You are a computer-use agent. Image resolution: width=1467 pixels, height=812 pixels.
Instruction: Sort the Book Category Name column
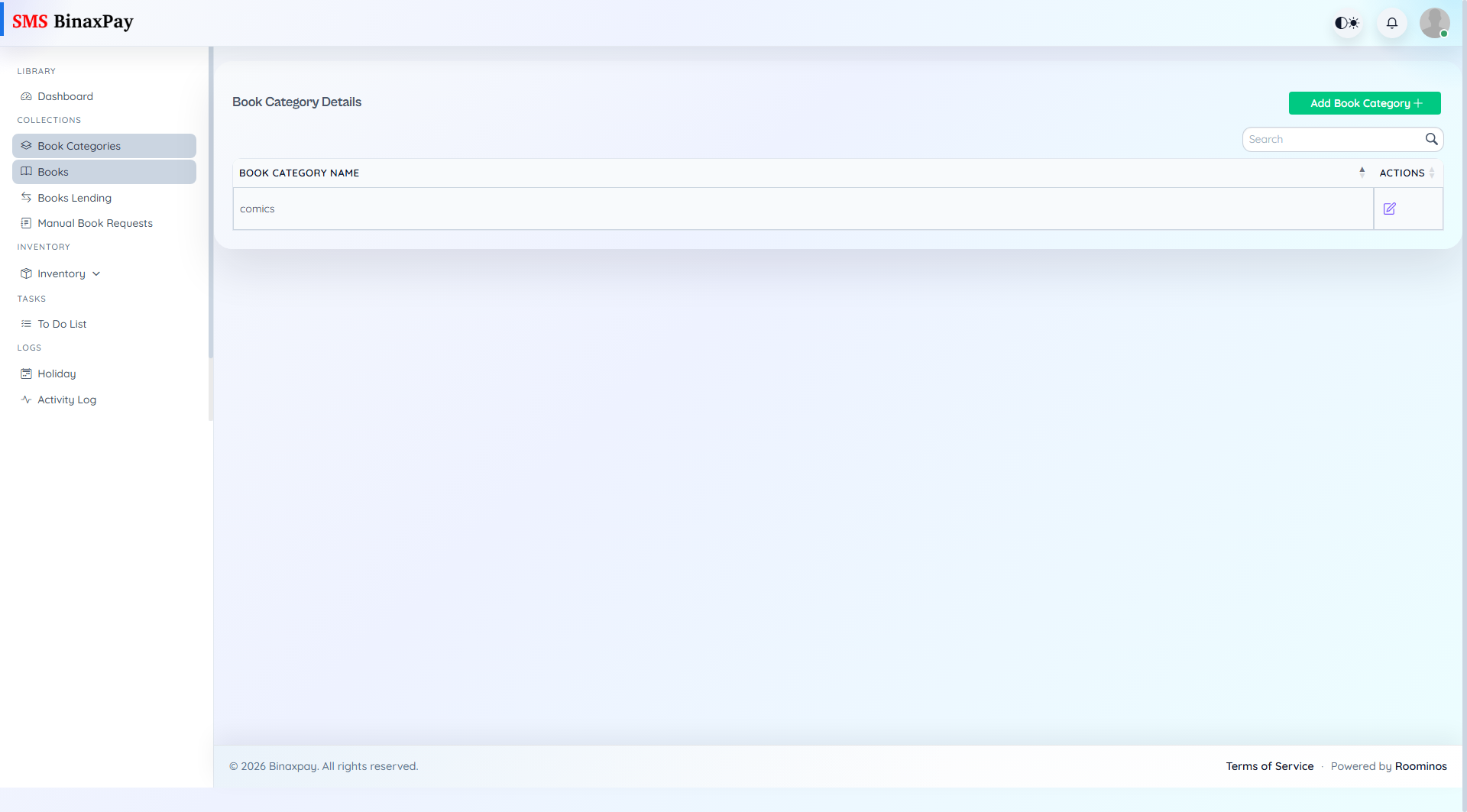[x=1362, y=172]
